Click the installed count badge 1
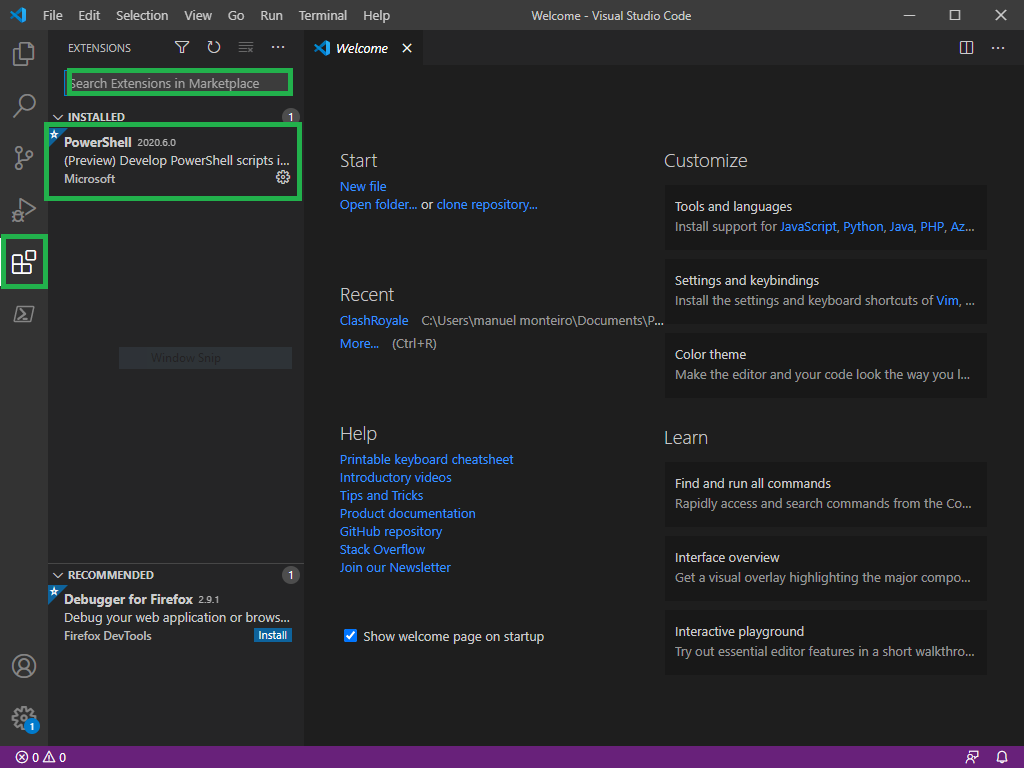This screenshot has width=1024, height=768. click(291, 117)
